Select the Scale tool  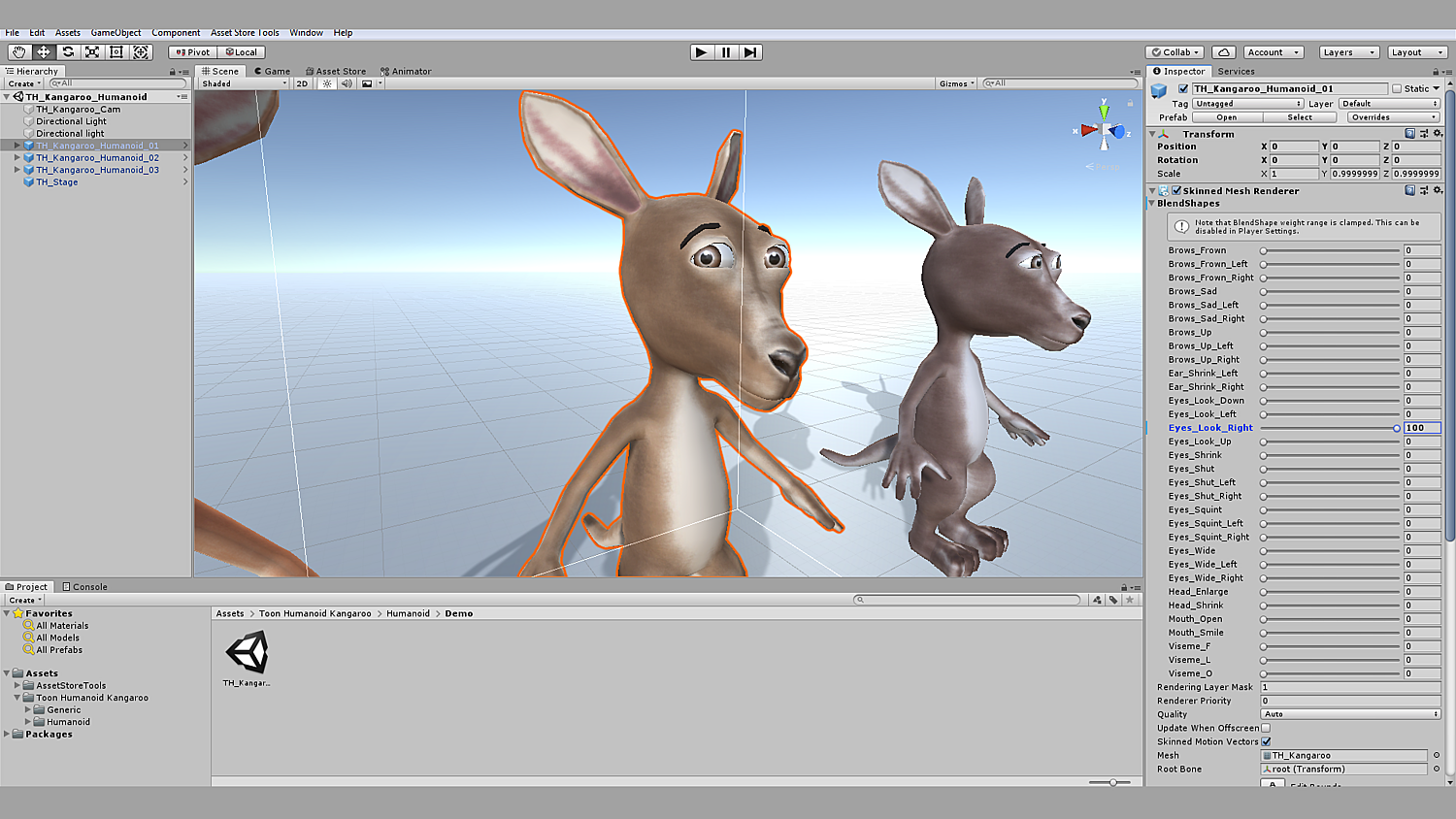click(92, 52)
